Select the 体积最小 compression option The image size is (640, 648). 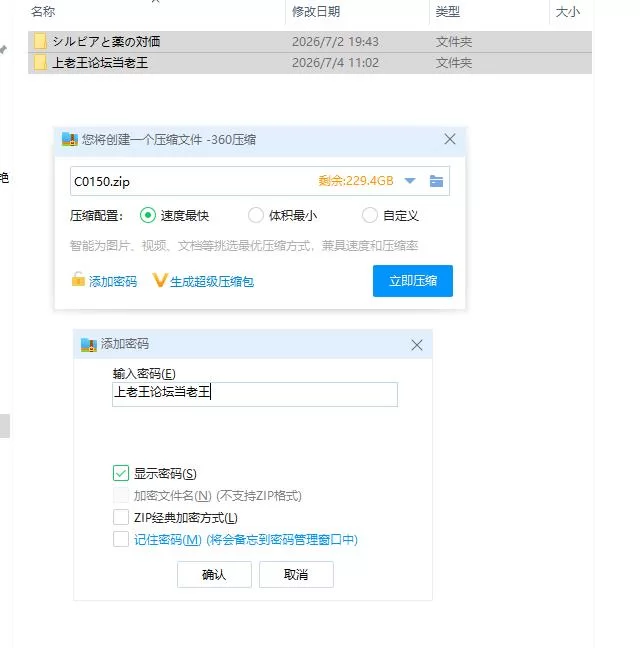pyautogui.click(x=256, y=215)
